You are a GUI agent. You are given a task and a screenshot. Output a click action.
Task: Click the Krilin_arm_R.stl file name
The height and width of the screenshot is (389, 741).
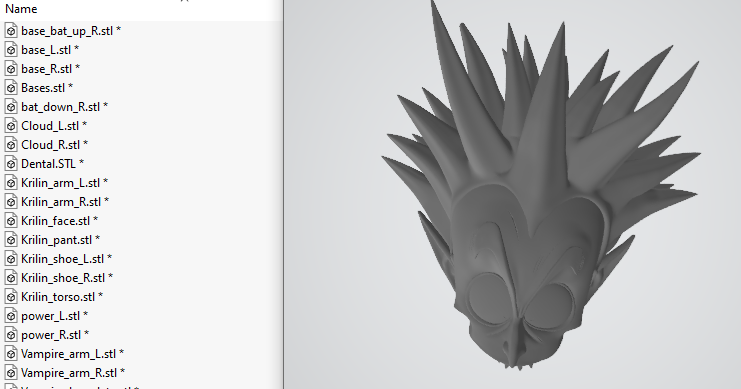pyautogui.click(x=65, y=202)
